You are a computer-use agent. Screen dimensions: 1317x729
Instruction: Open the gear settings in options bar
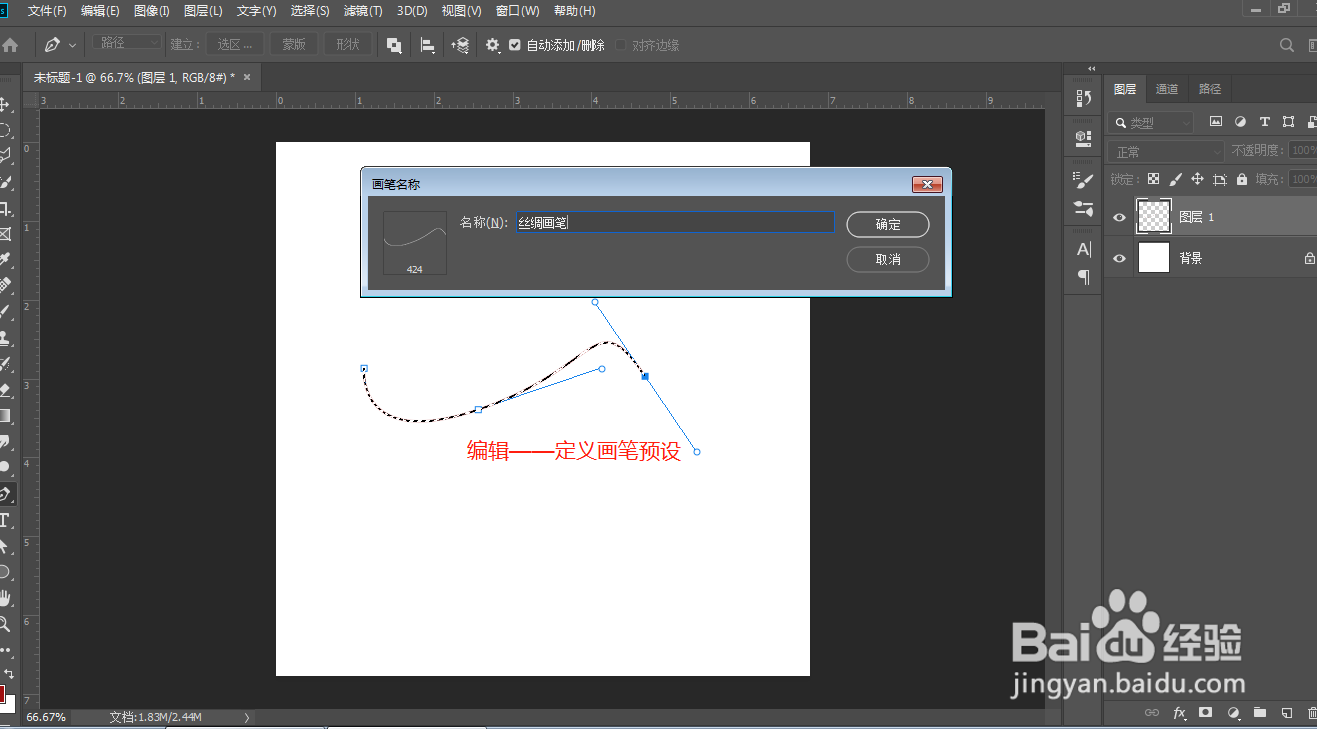tap(492, 45)
